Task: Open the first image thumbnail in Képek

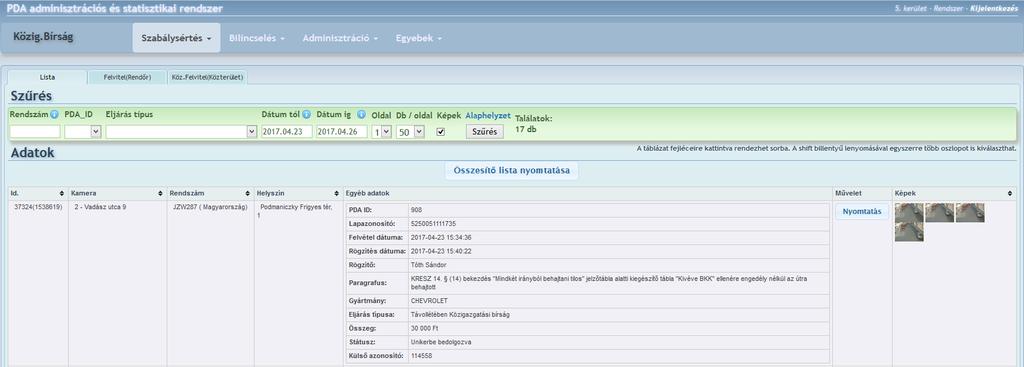Action: [x=909, y=212]
